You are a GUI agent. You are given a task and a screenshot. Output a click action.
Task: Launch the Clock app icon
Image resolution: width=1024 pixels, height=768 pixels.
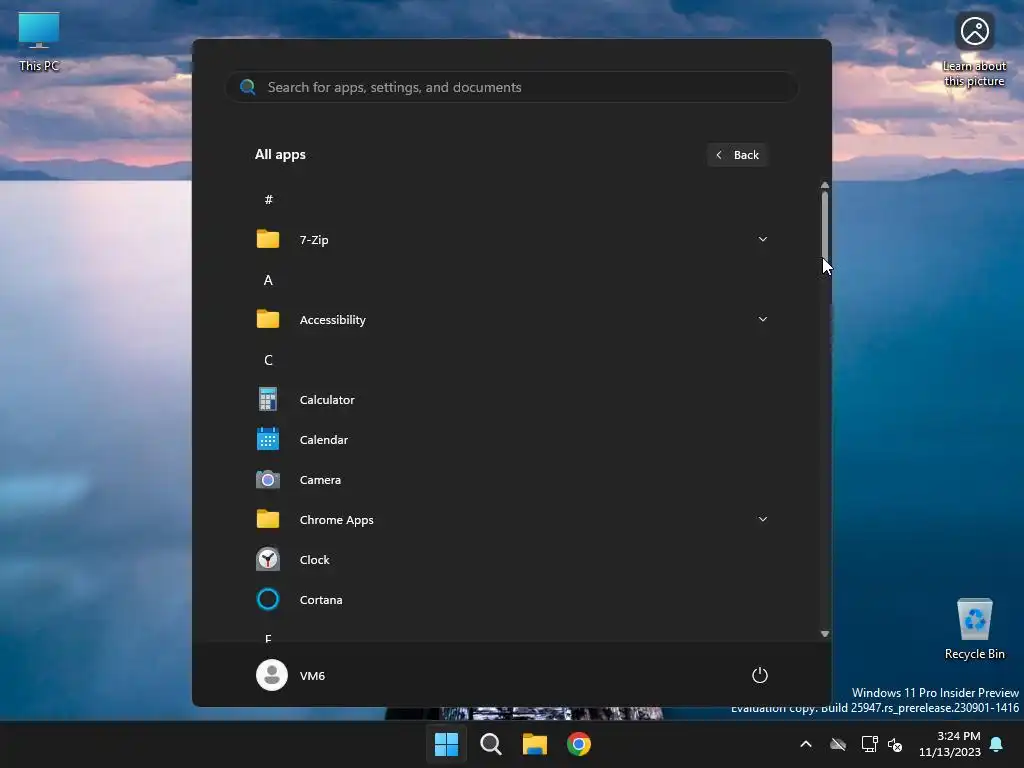coord(268,559)
